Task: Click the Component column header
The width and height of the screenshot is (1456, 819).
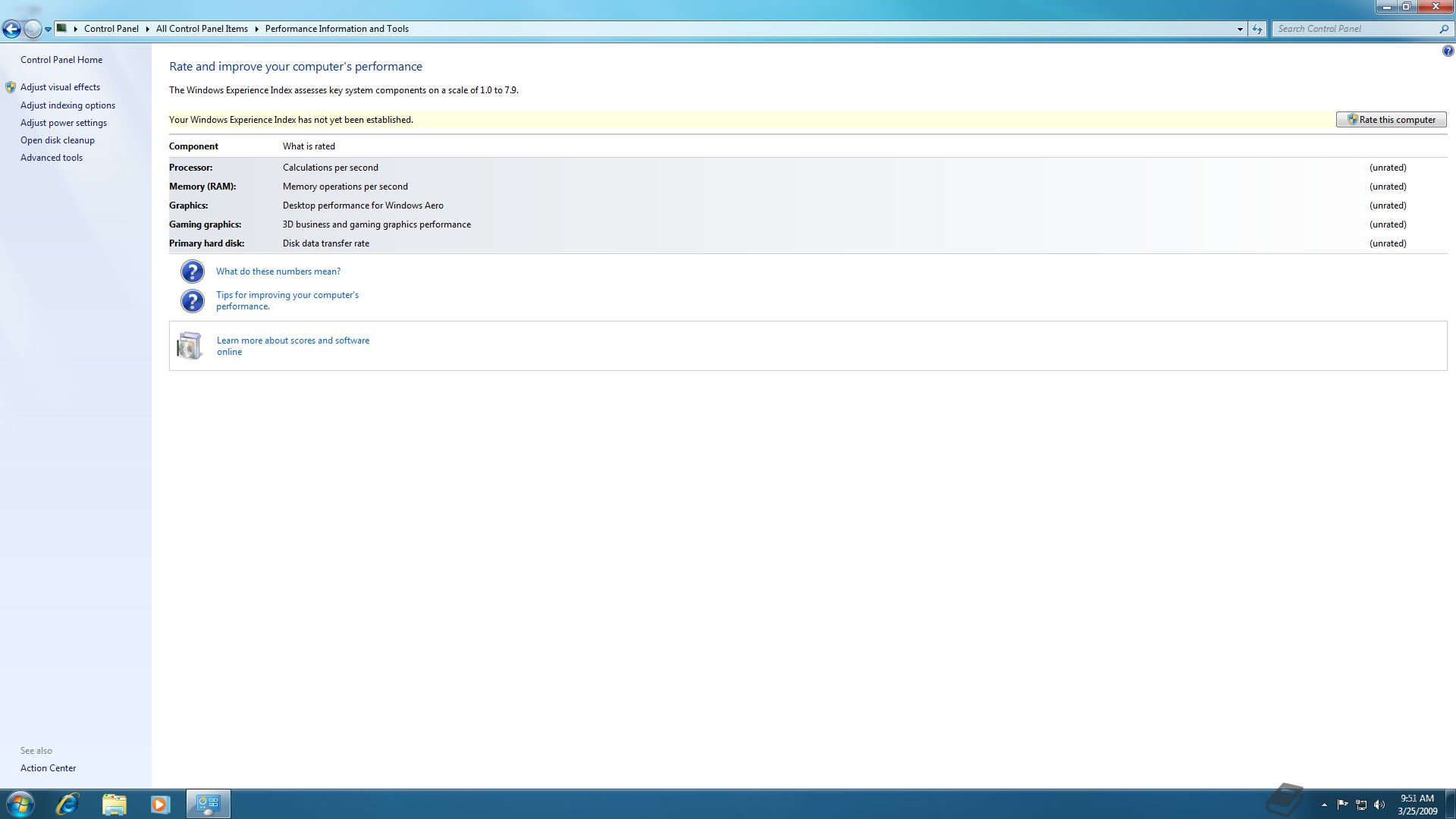Action: coord(193,146)
